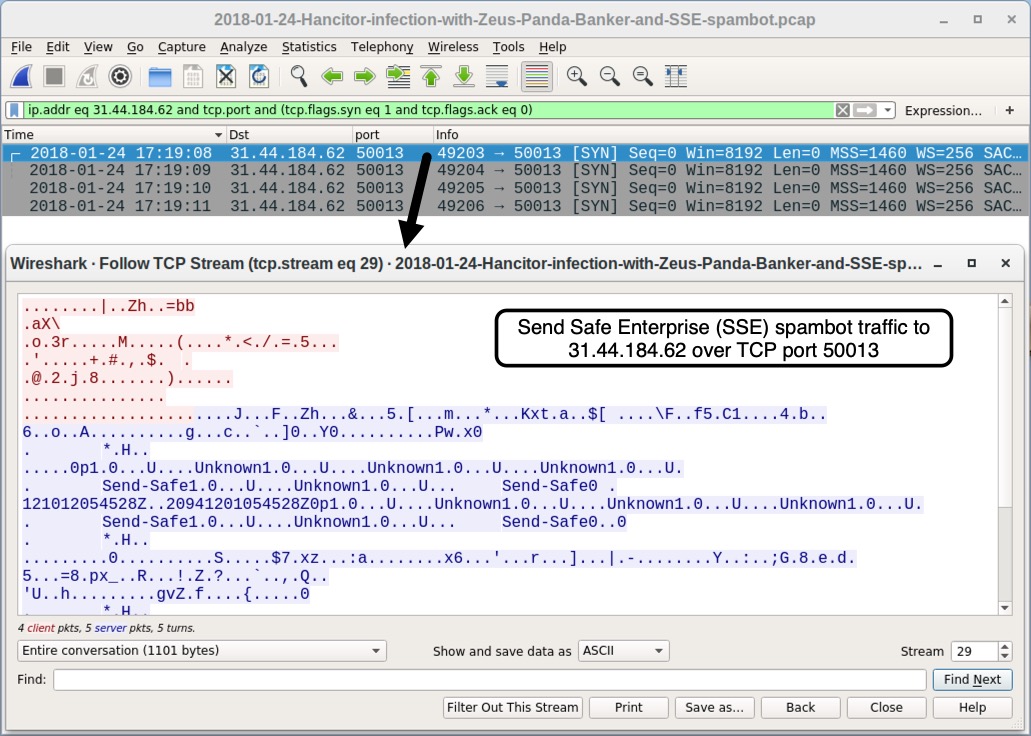Click the Back button in the stream dialog

(801, 708)
